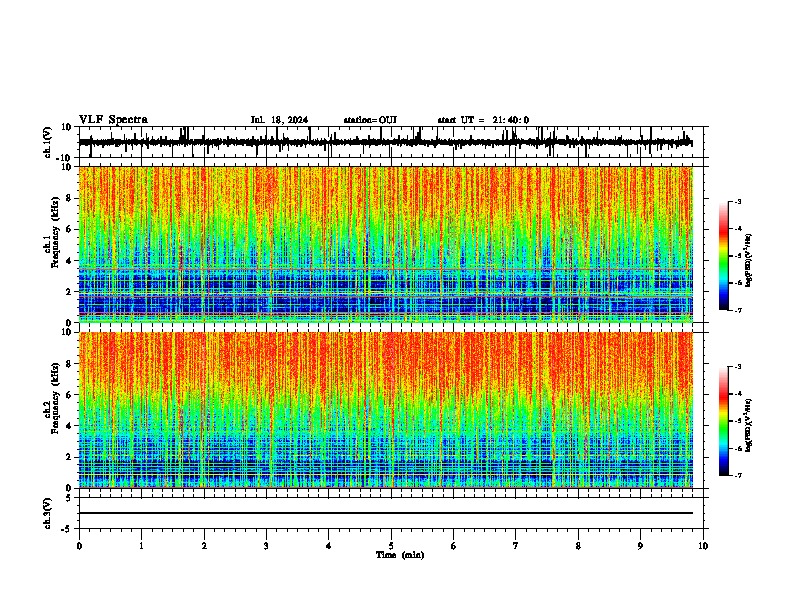Click the time axis tick label "1"
Image resolution: width=792 pixels, height=612 pixels.
[x=141, y=546]
